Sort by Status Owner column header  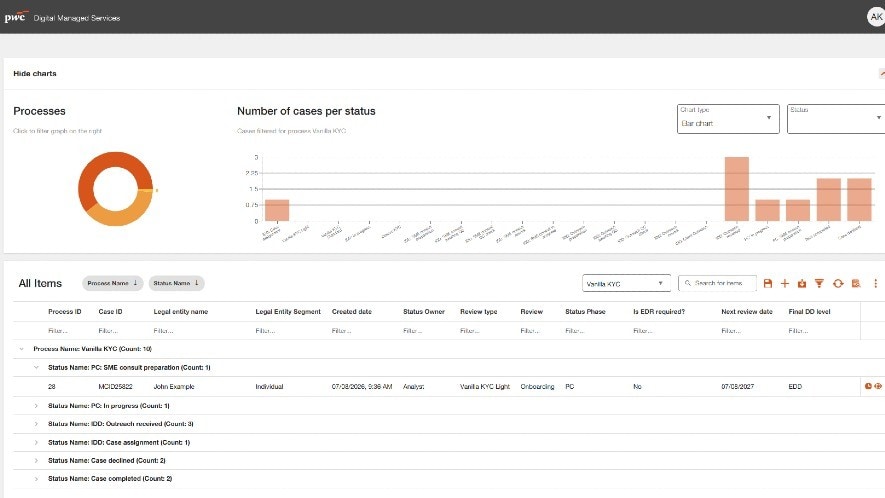(424, 312)
